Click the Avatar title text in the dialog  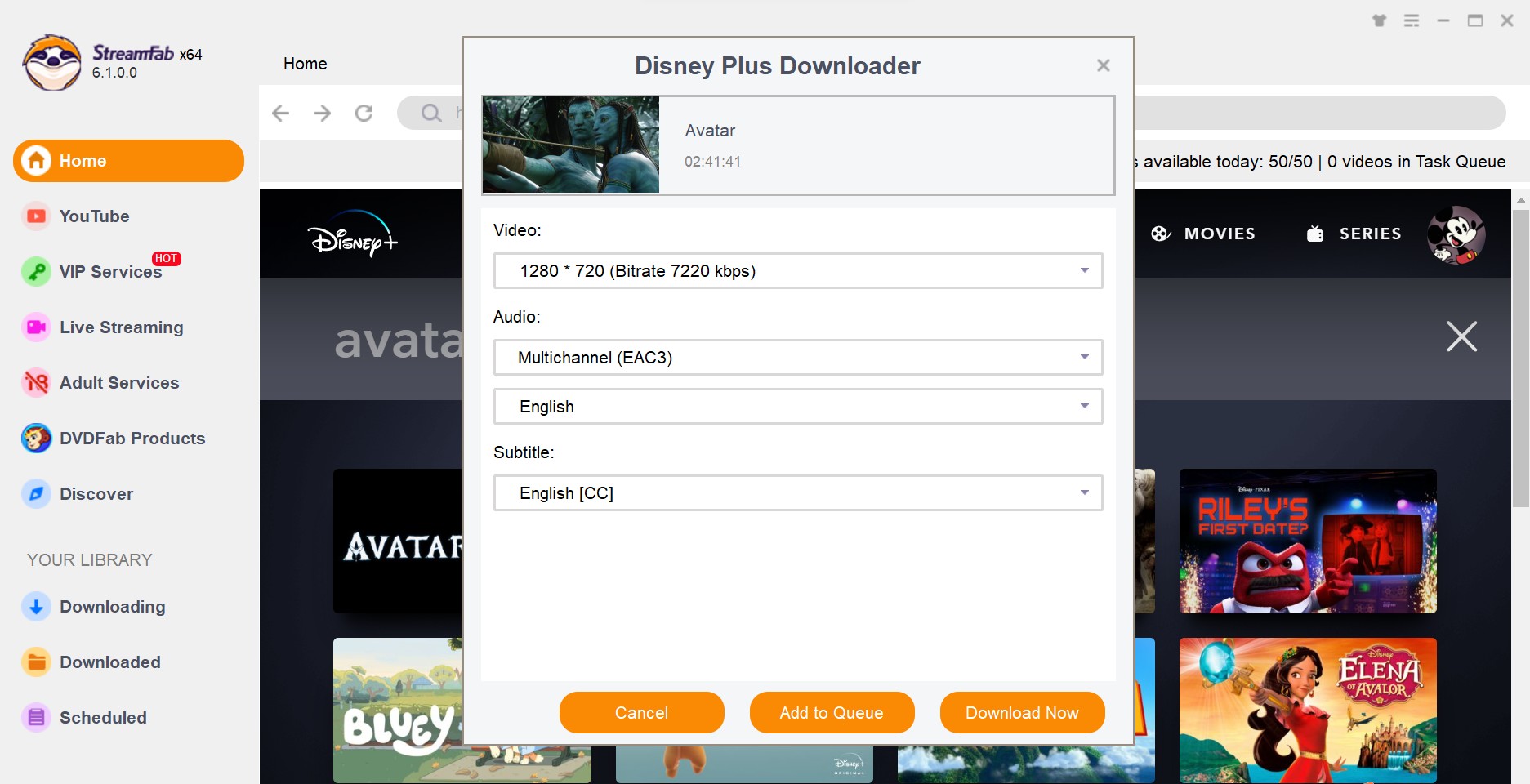[x=710, y=131]
